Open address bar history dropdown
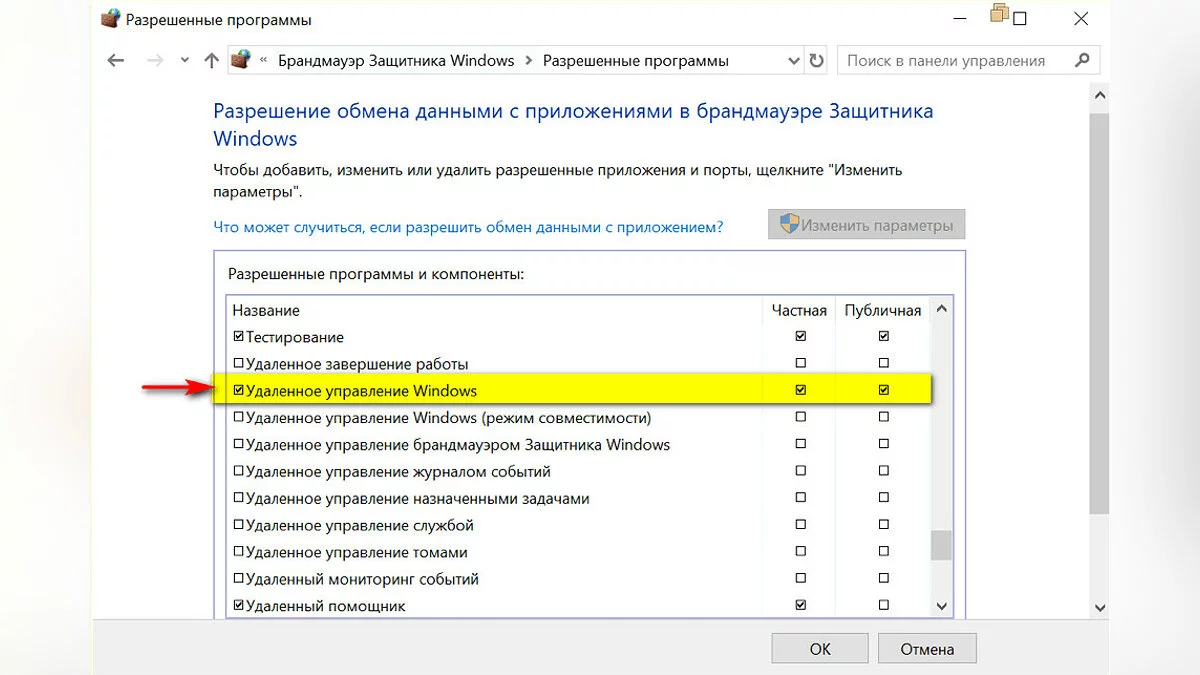 tap(794, 60)
